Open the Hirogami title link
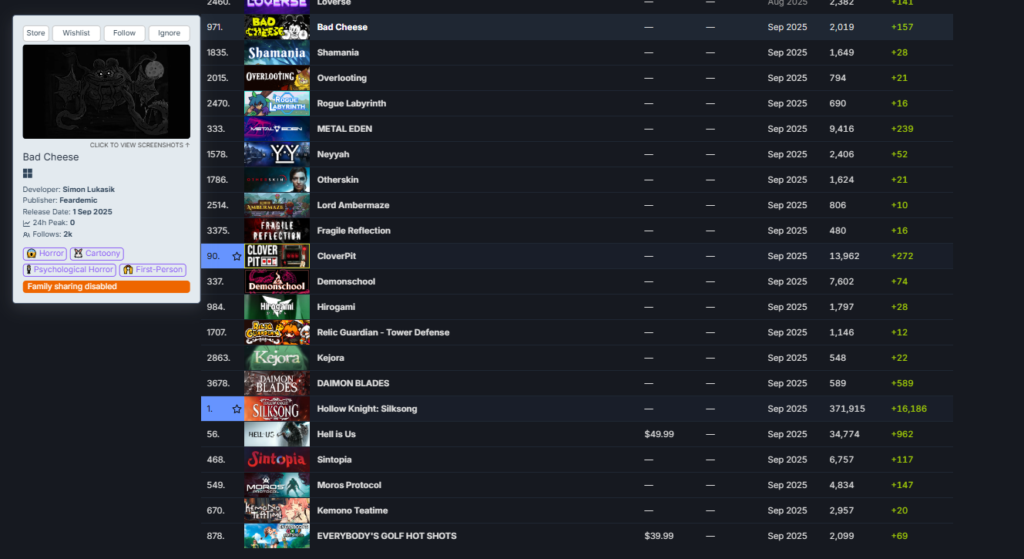Screen dimensions: 1024x559 point(336,308)
